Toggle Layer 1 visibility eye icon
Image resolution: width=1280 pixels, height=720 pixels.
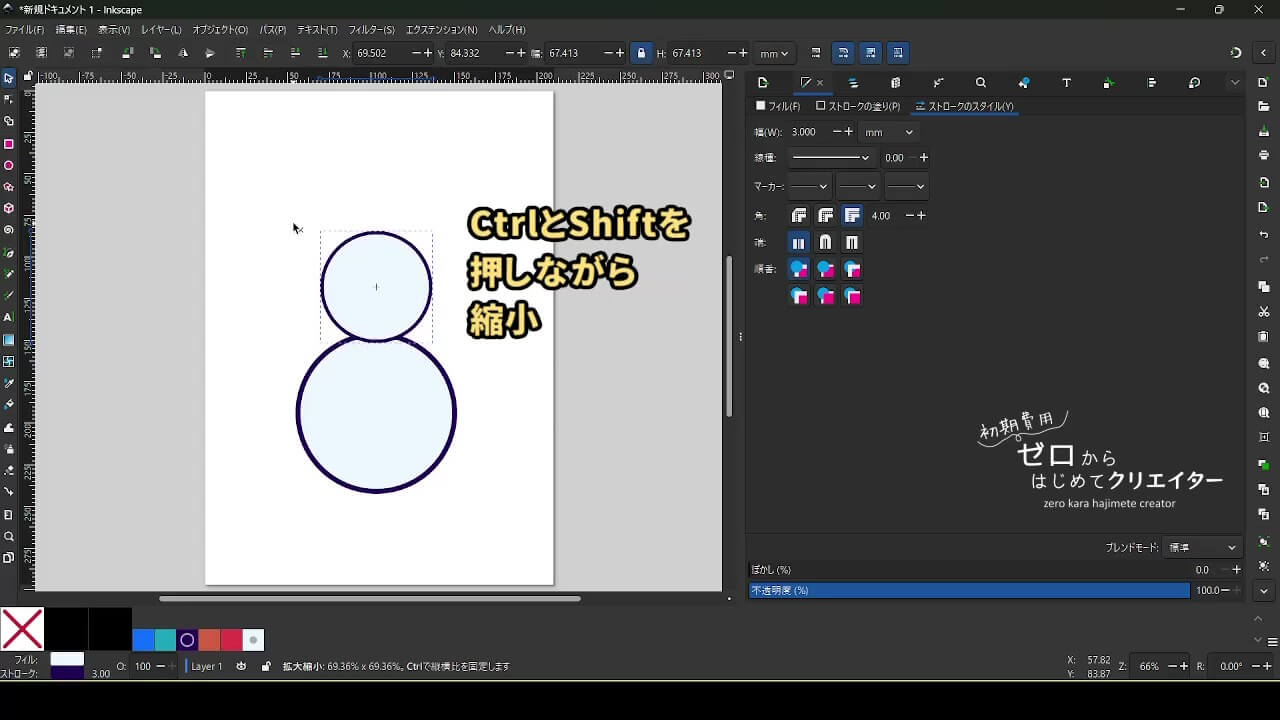coord(241,666)
